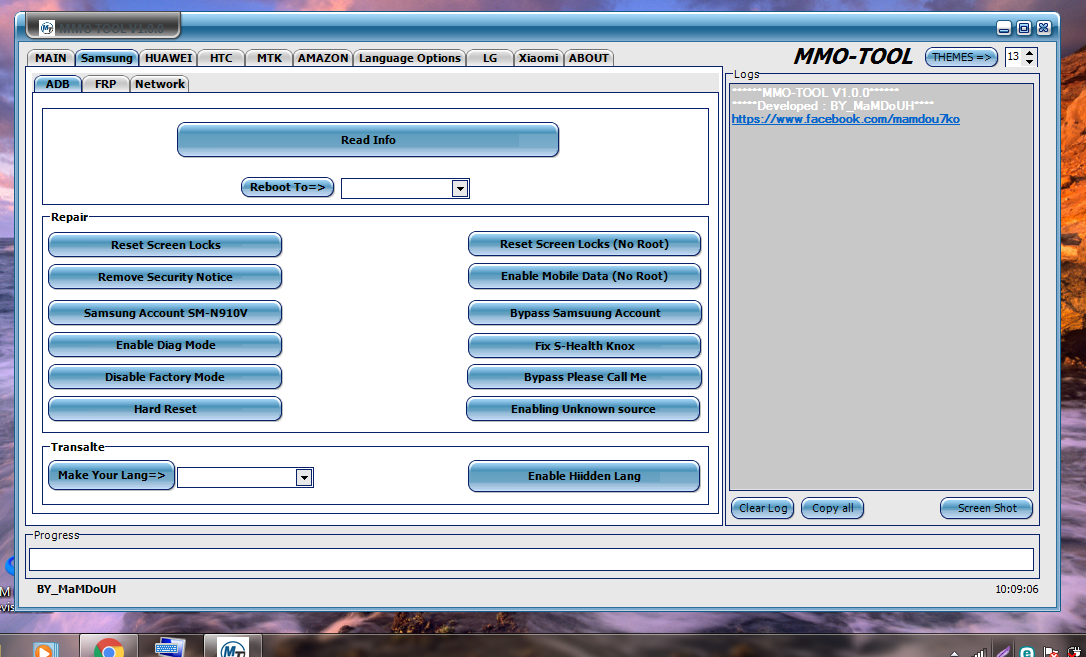The width and height of the screenshot is (1086, 657).
Task: Click Make Your Lang=> button
Action: pos(111,475)
